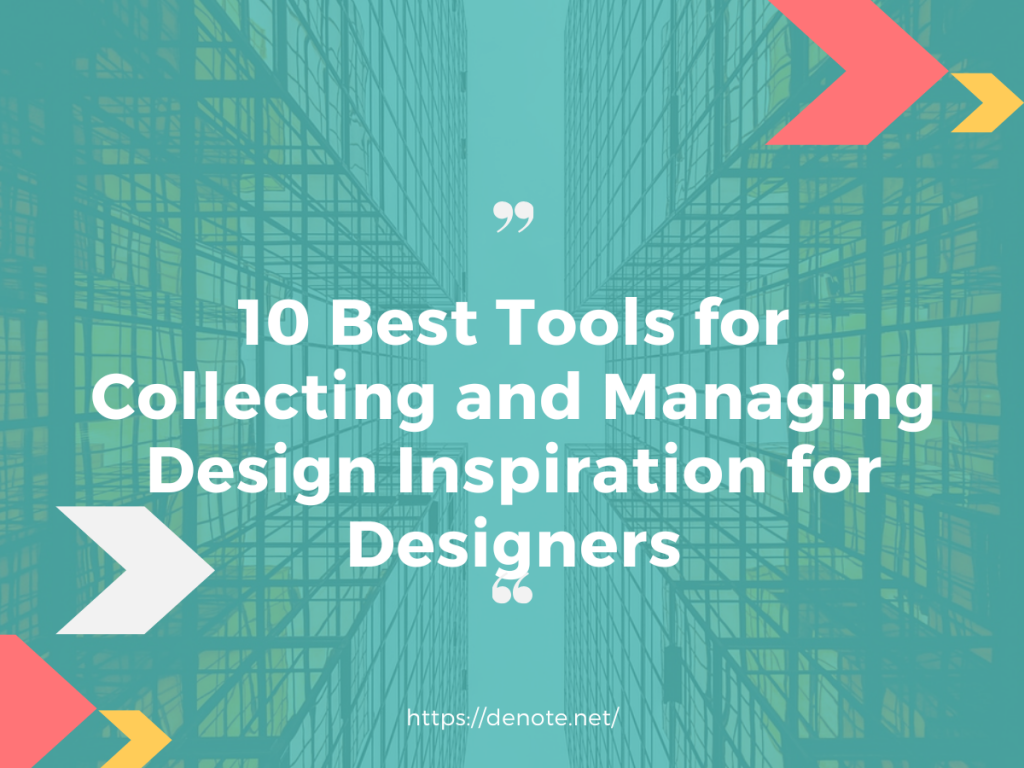Click the quotation mark icon below the headline
Viewport: 1024px width, 768px height.
coord(514,593)
